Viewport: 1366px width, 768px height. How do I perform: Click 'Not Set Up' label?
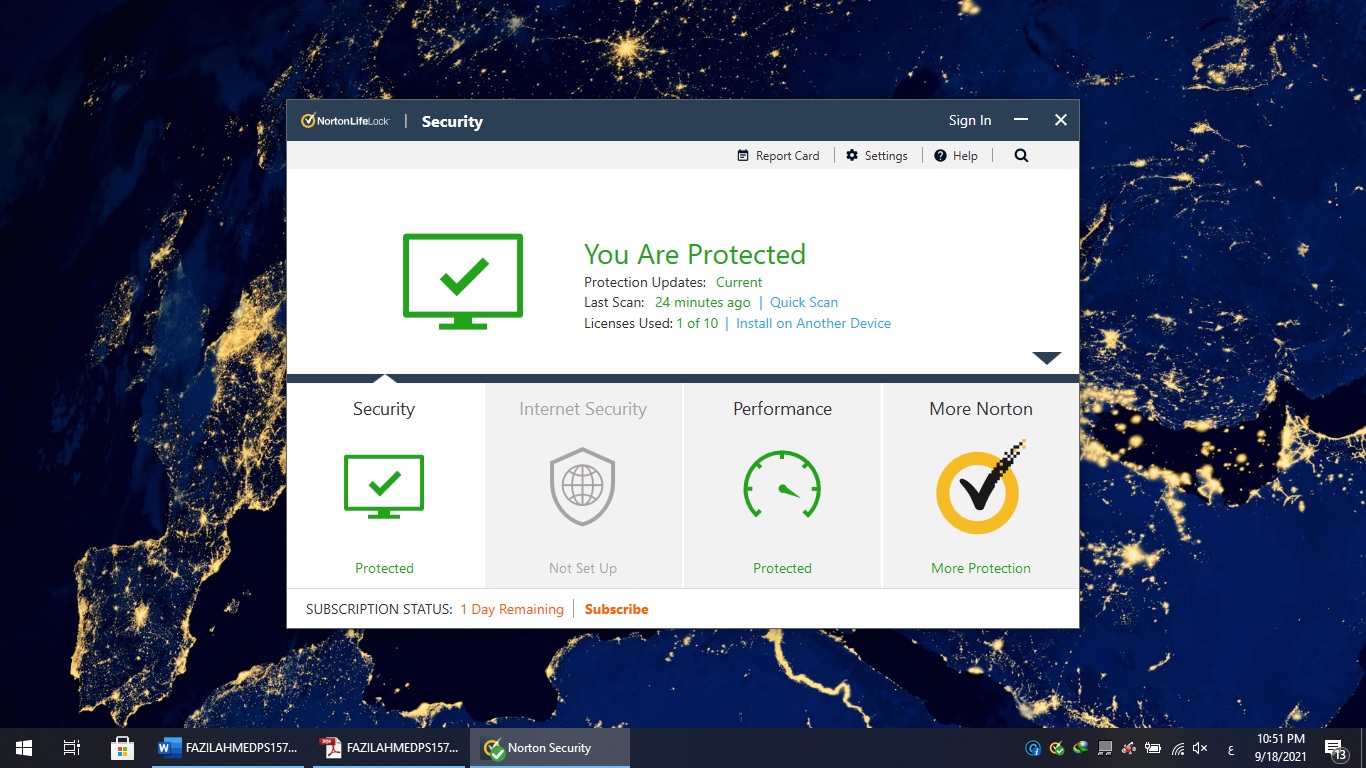(583, 568)
